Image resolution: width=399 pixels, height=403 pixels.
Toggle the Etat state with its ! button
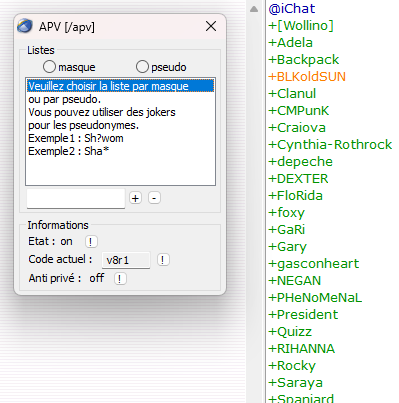point(91,241)
